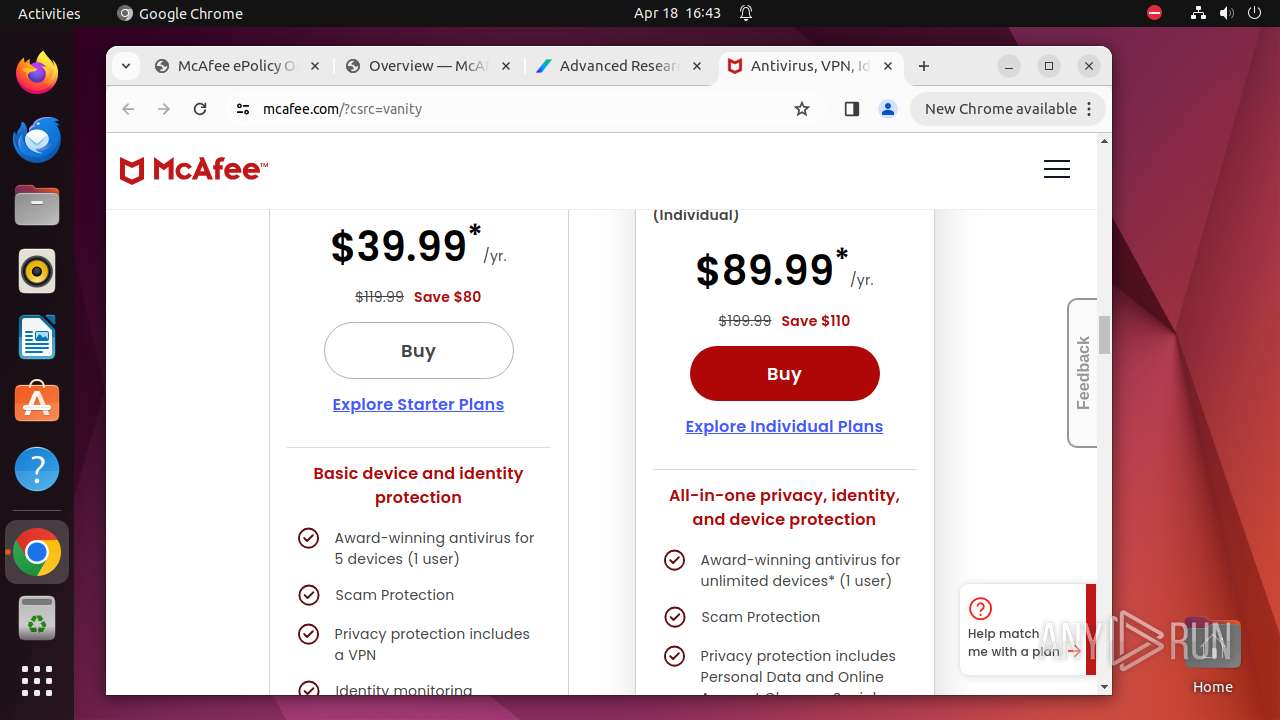This screenshot has width=1280, height=720.
Task: Follow the Explore Individual Plans link
Action: tap(784, 426)
